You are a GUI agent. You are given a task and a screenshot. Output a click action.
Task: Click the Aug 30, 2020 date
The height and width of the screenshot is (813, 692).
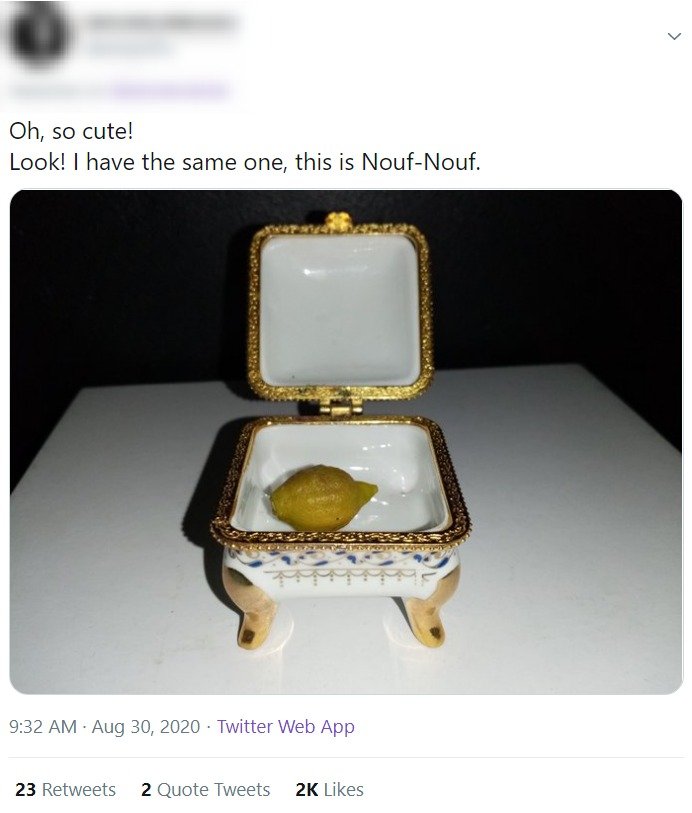(146, 726)
